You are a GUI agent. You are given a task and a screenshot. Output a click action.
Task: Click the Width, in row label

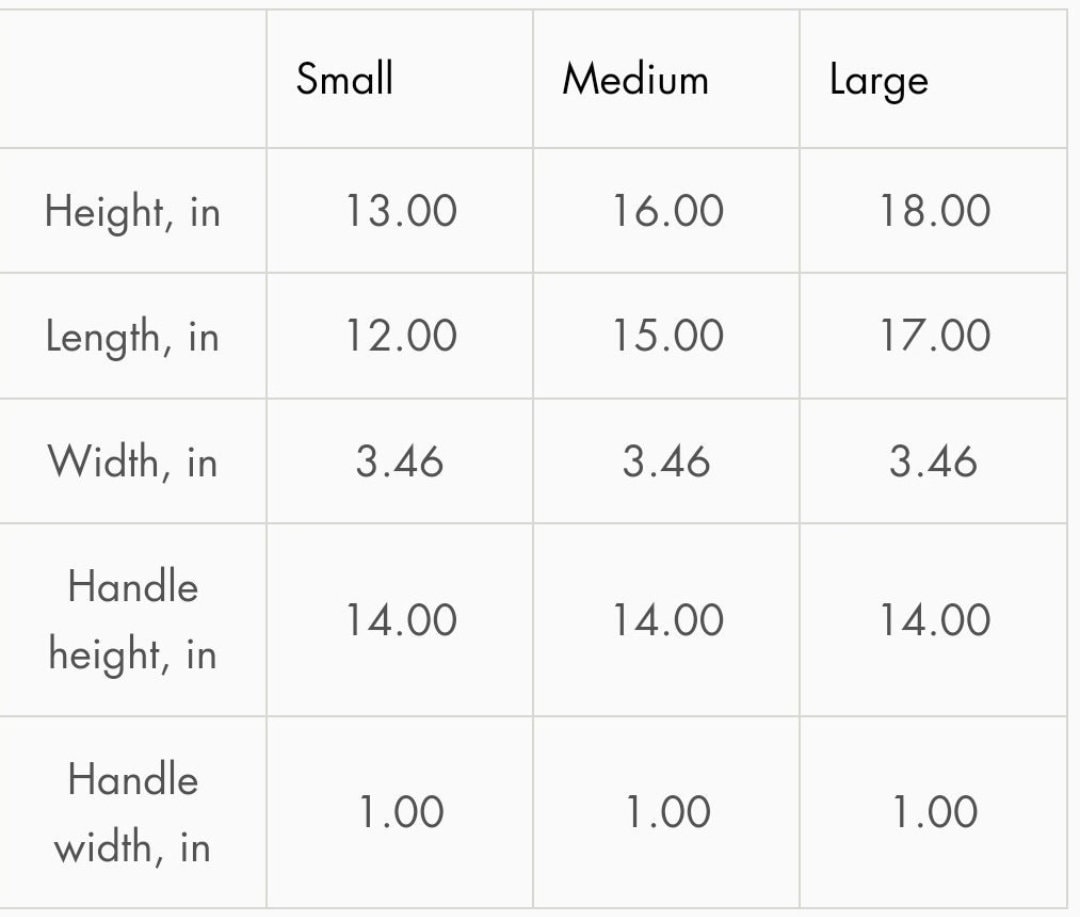coord(132,461)
